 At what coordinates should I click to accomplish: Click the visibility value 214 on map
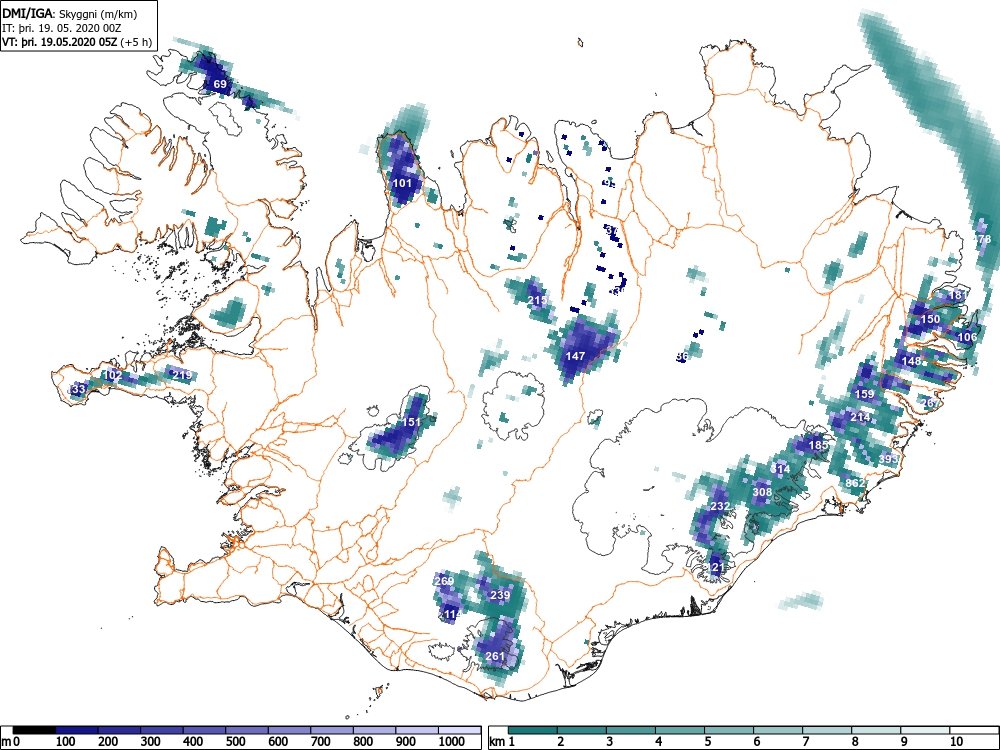coord(860,418)
